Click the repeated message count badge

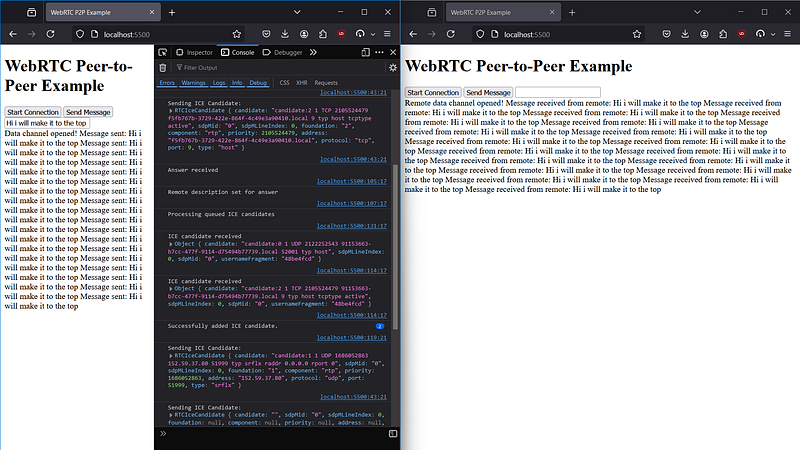click(380, 326)
